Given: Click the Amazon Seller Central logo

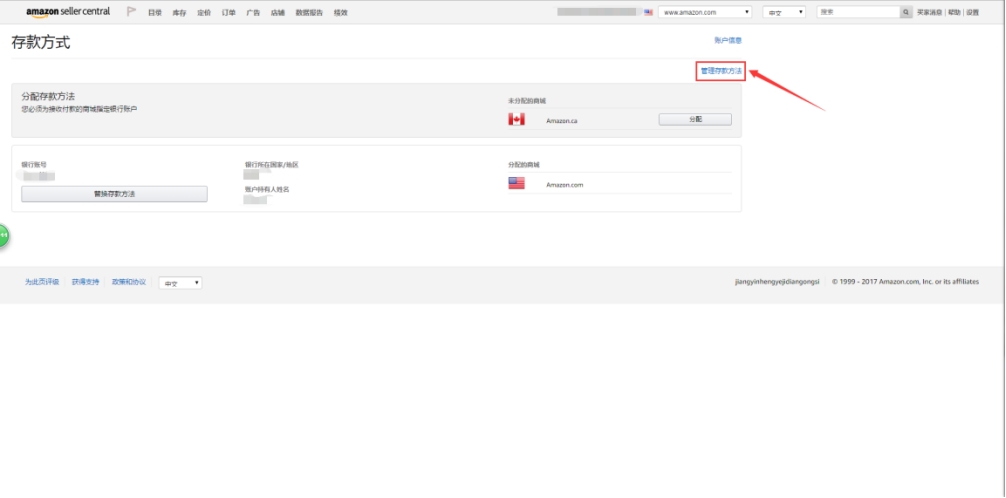Looking at the screenshot, I should click(68, 12).
